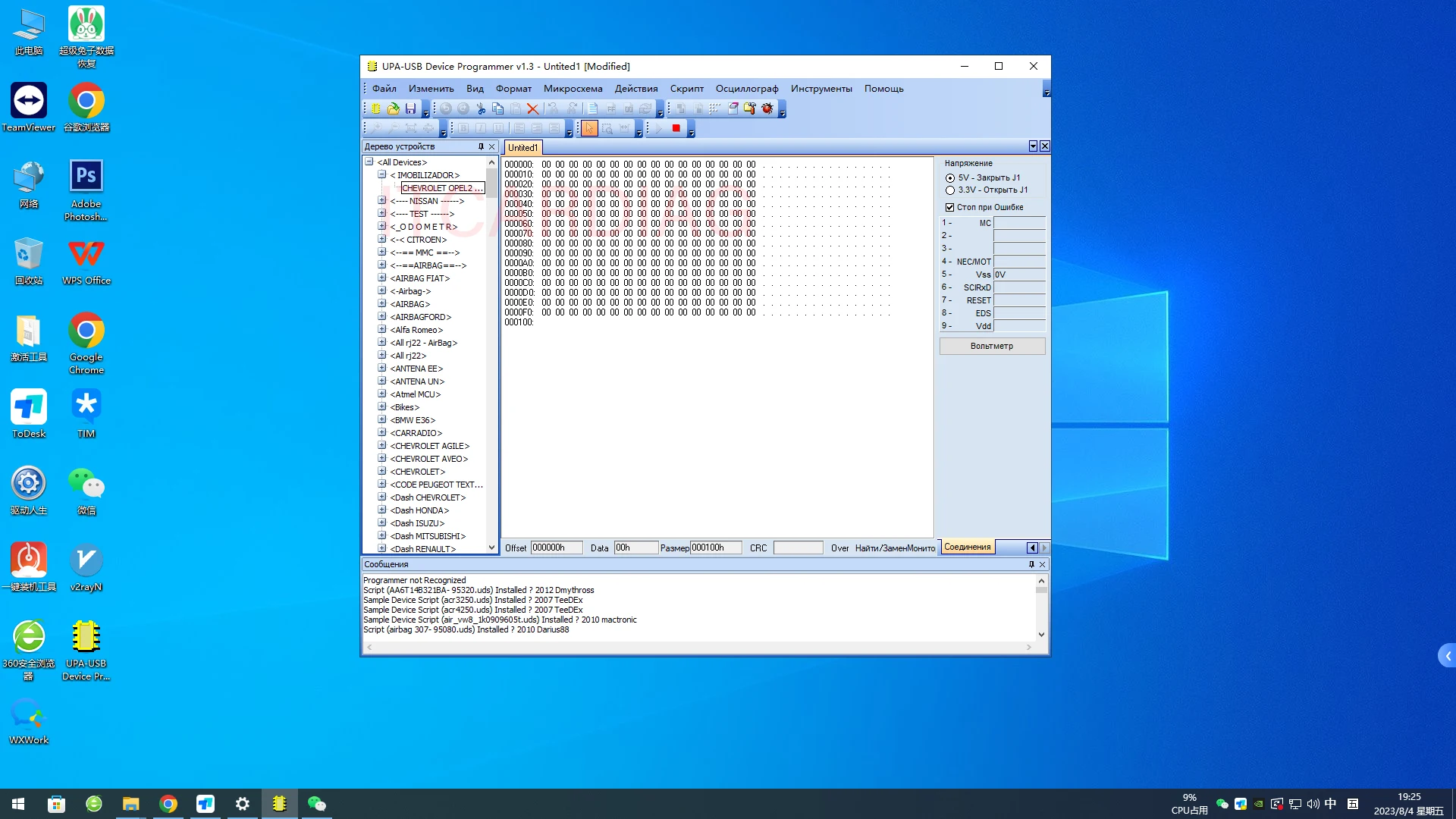Pin the Сообщения panel
Viewport: 1456px width, 819px height.
click(x=1031, y=564)
